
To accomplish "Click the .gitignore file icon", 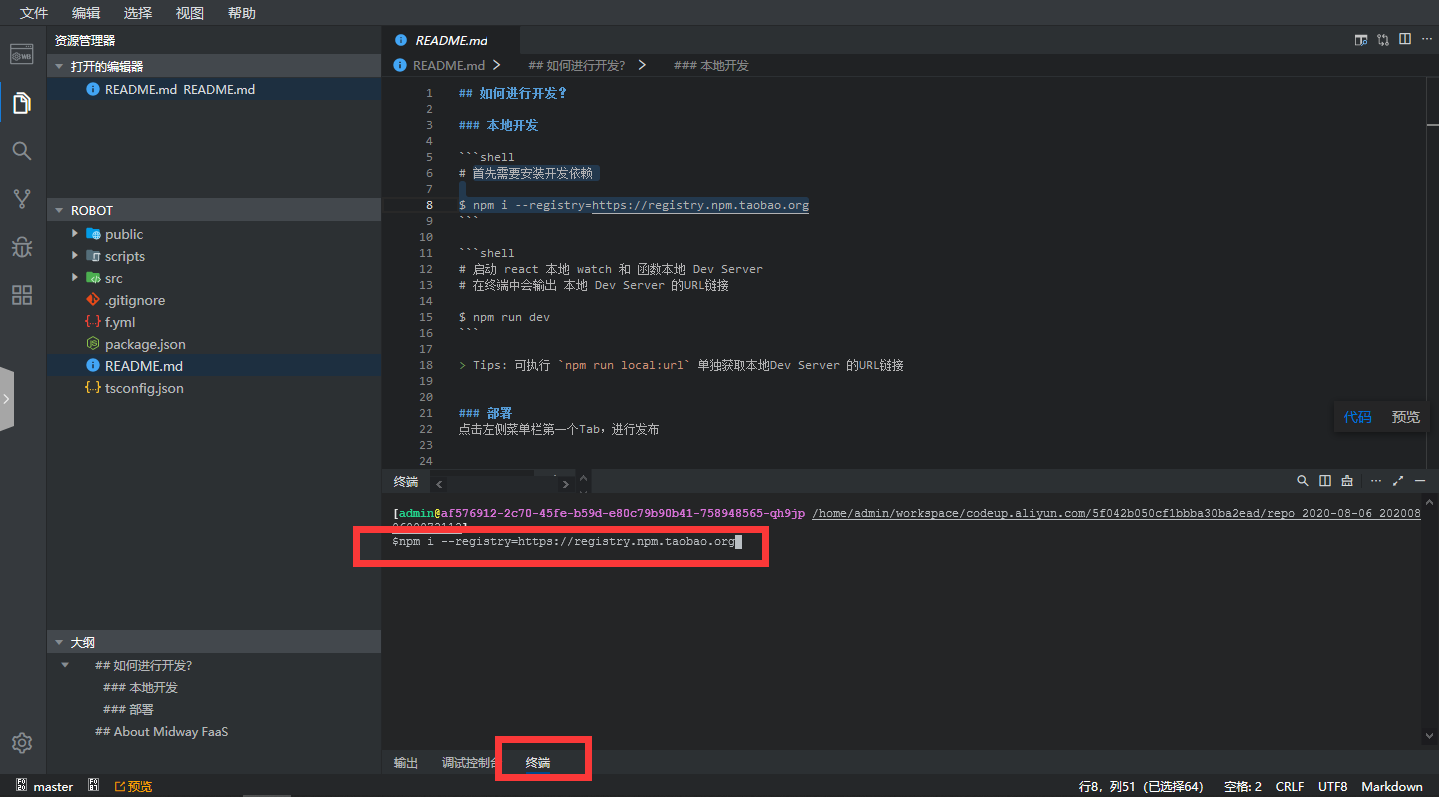I will tap(93, 300).
